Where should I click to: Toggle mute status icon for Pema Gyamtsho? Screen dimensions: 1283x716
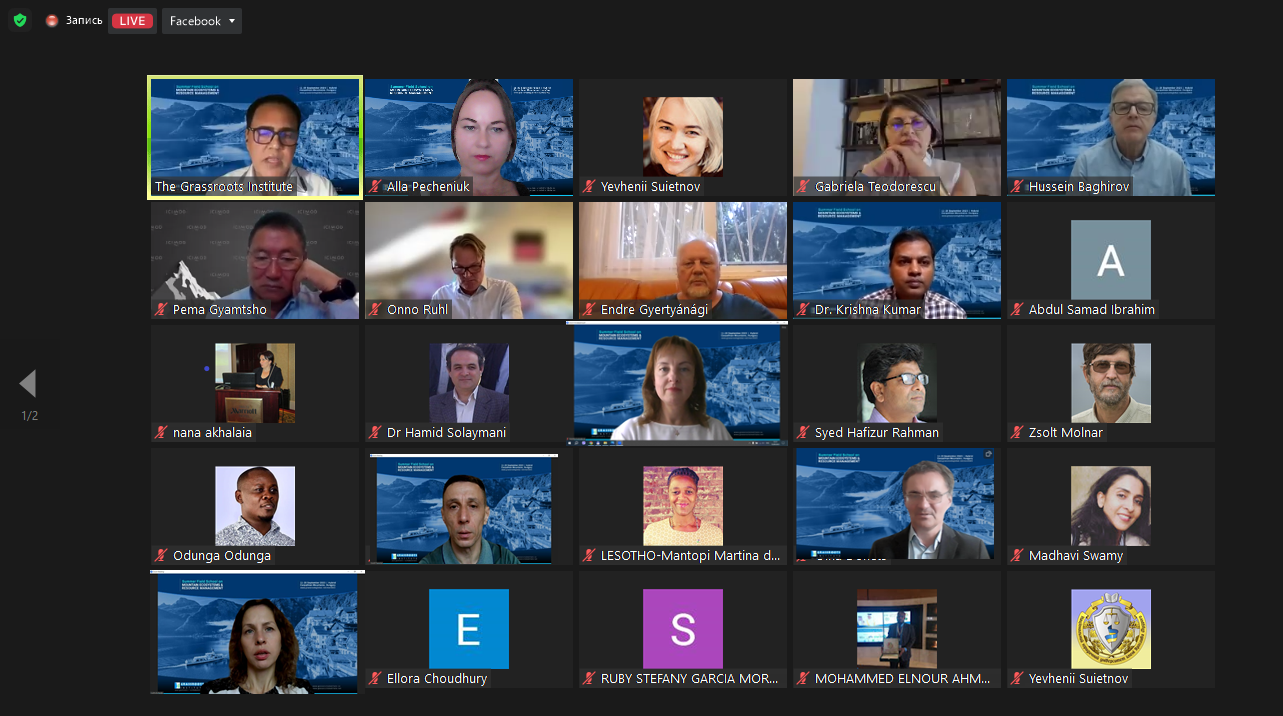(x=161, y=310)
